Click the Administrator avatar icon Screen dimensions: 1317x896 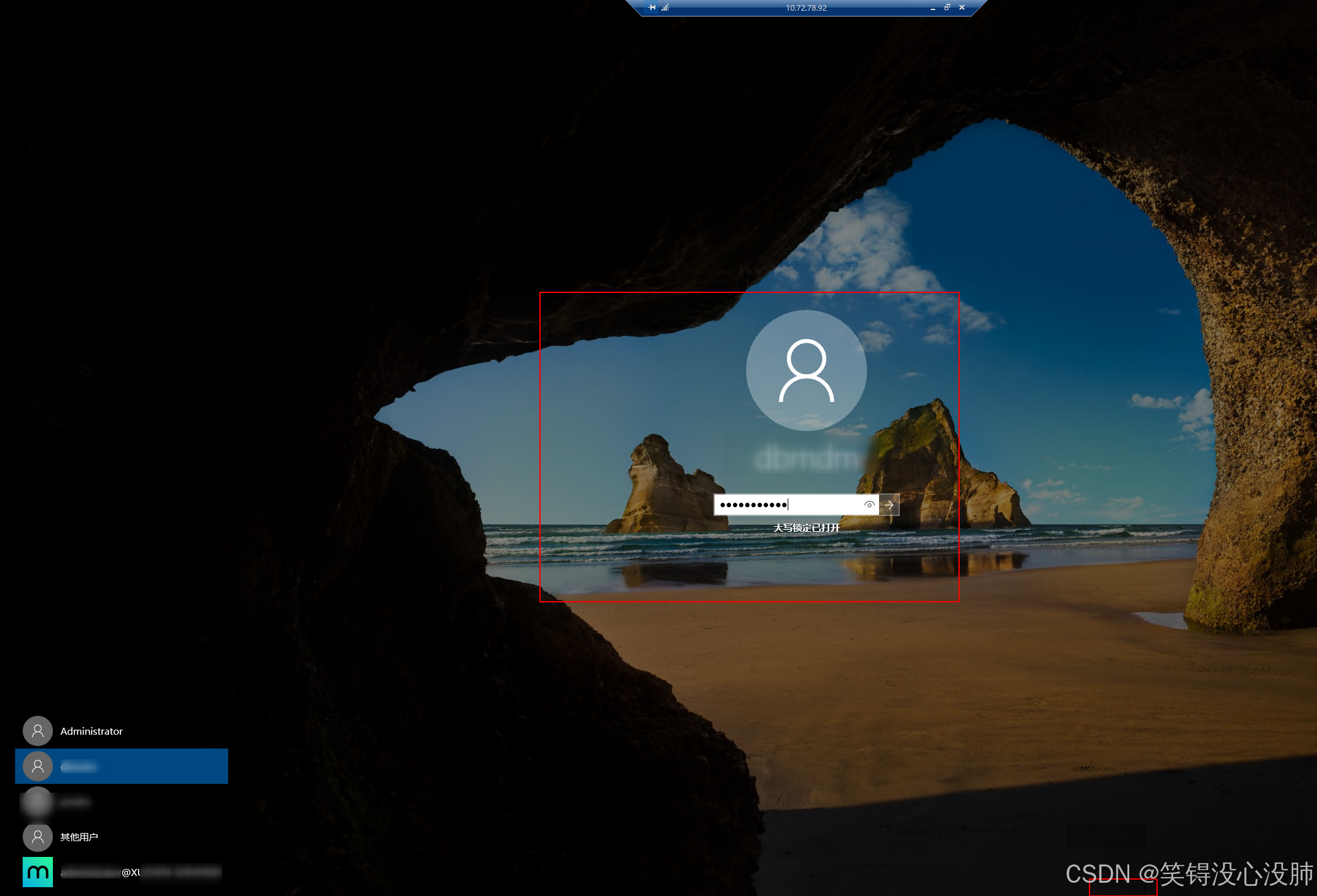tap(38, 731)
